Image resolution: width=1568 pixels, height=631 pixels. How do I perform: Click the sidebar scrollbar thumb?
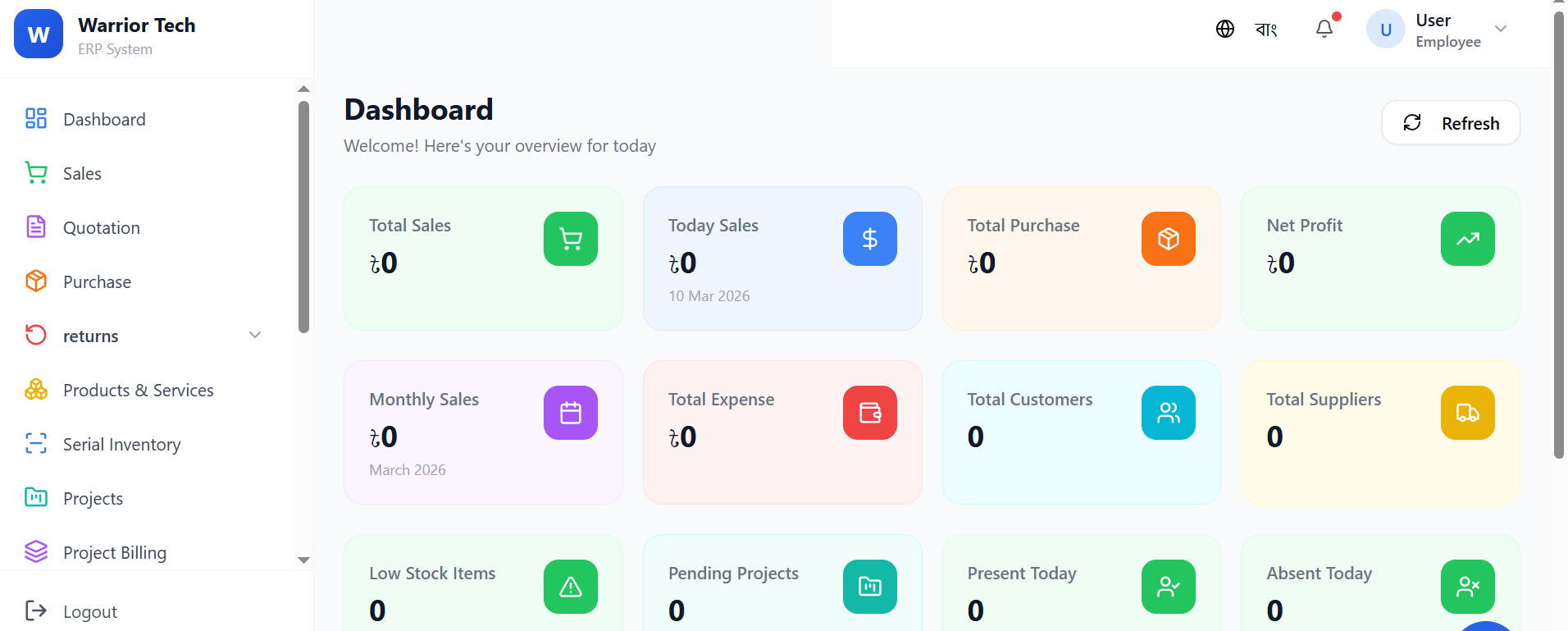tap(303, 217)
